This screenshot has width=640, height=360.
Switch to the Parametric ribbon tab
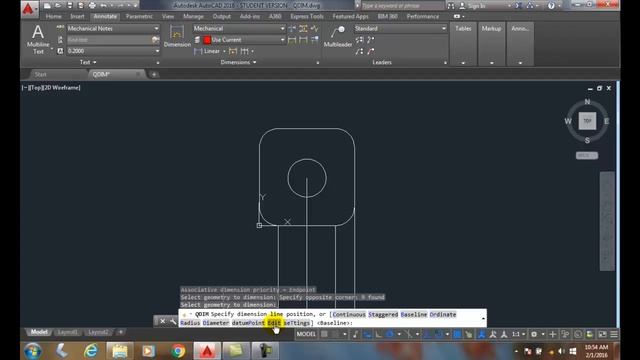click(x=139, y=16)
